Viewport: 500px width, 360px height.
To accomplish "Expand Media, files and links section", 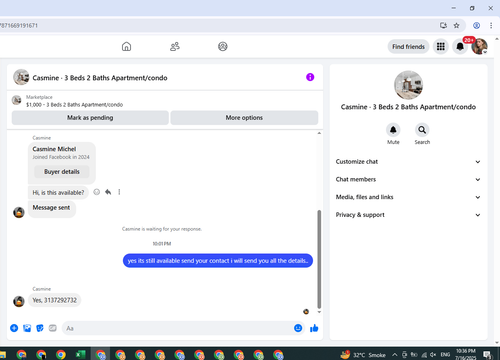I will point(408,197).
